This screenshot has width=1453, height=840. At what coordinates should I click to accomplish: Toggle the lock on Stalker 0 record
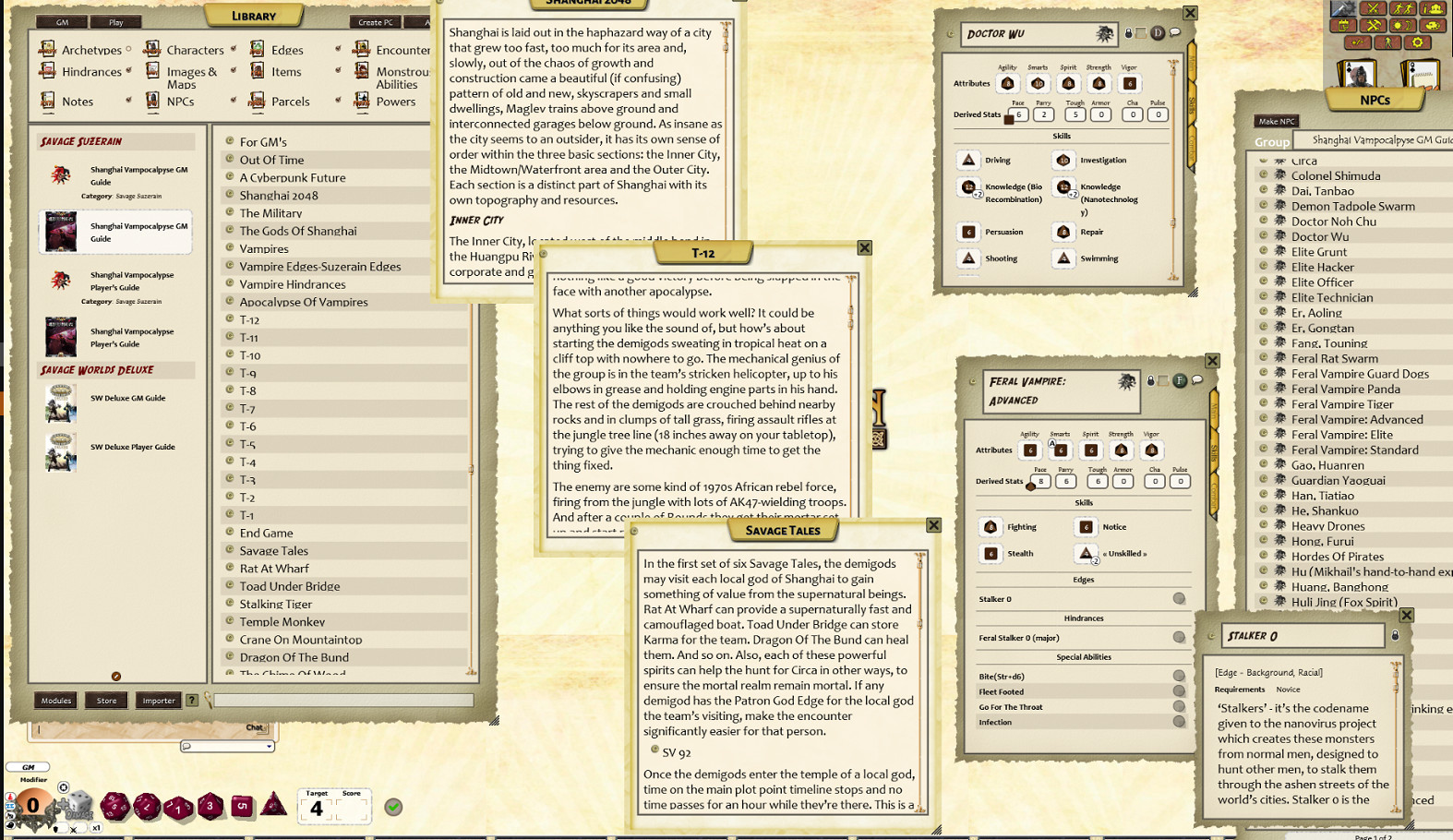[x=1395, y=635]
